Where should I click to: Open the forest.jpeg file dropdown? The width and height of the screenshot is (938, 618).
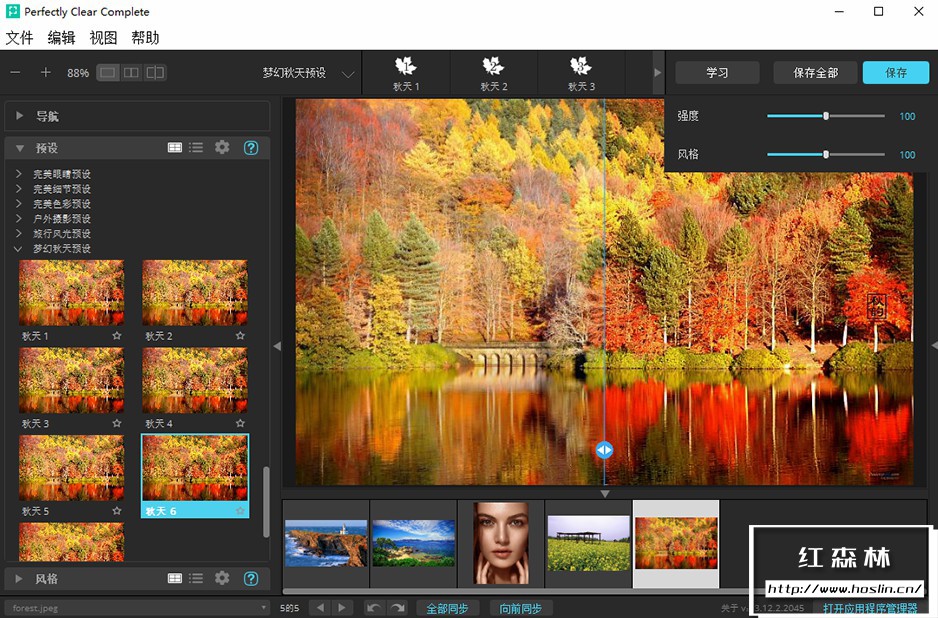click(x=136, y=608)
